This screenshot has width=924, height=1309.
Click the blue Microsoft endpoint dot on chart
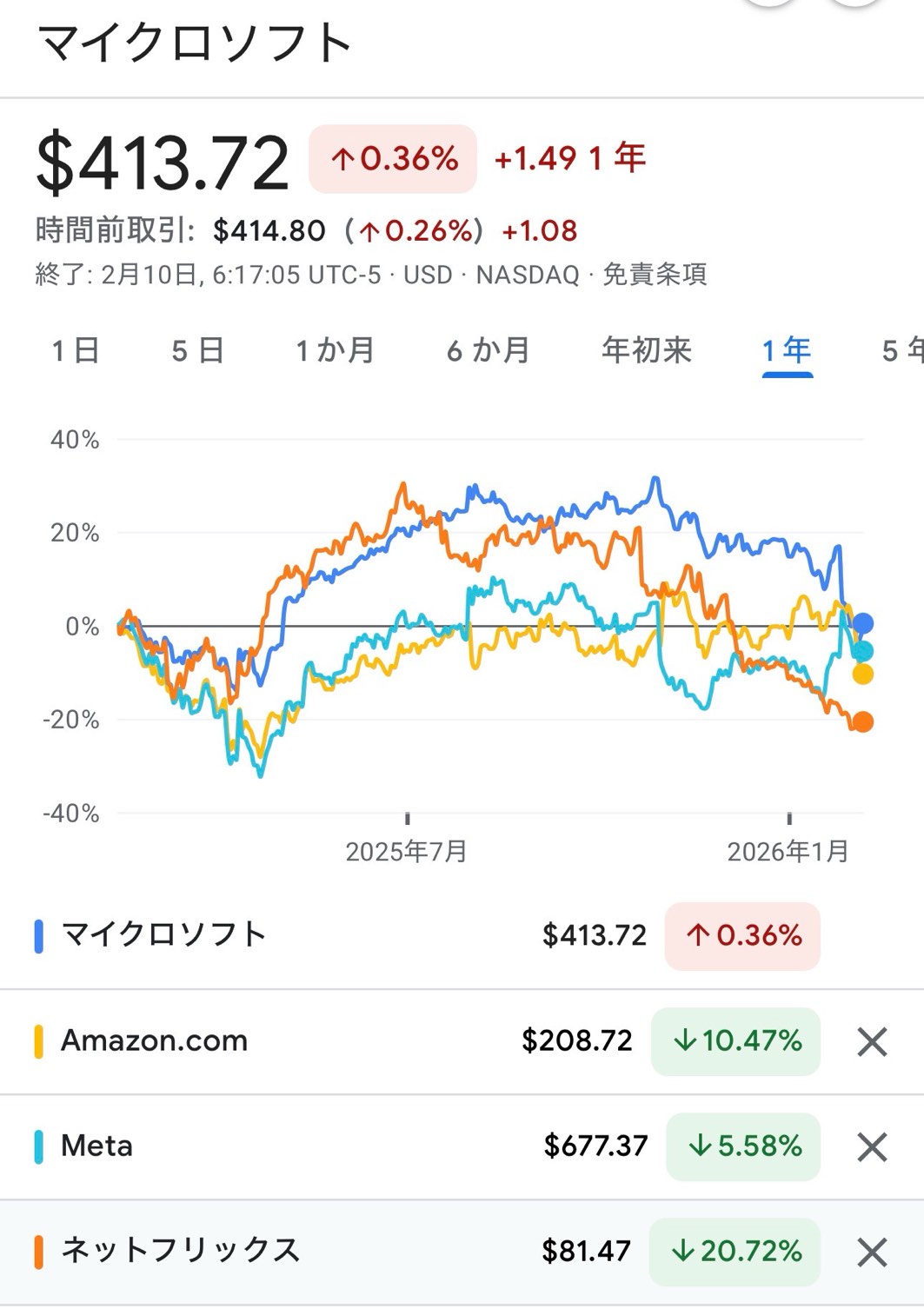[x=862, y=623]
